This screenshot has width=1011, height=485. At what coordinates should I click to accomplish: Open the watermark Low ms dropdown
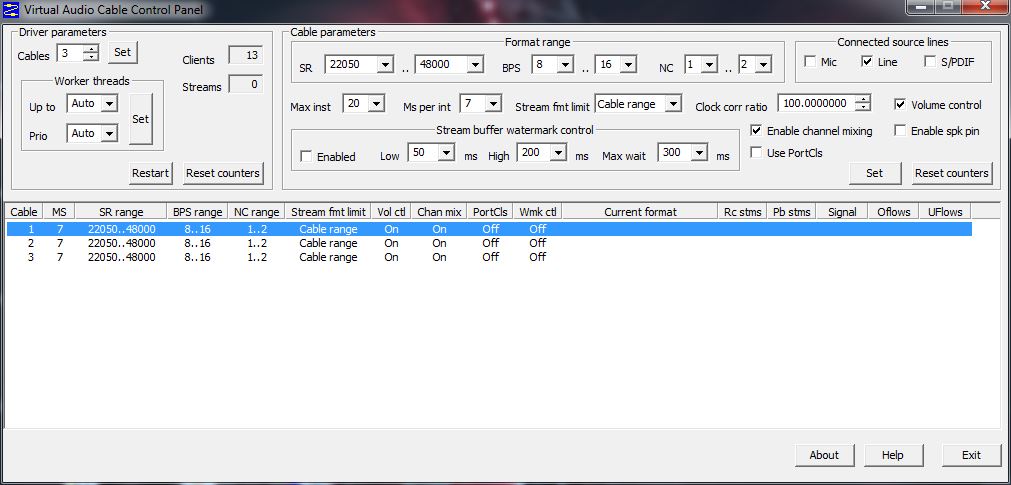coord(447,153)
